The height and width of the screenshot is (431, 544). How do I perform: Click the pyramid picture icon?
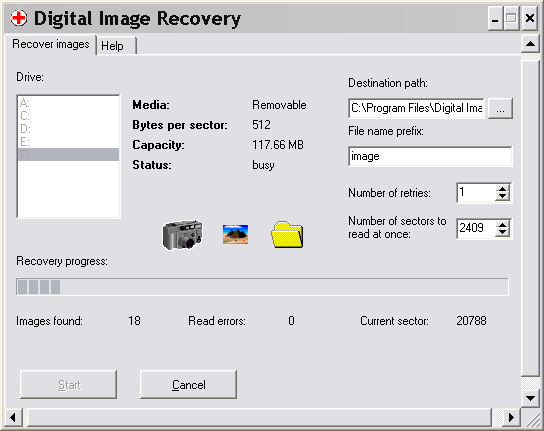[x=235, y=234]
